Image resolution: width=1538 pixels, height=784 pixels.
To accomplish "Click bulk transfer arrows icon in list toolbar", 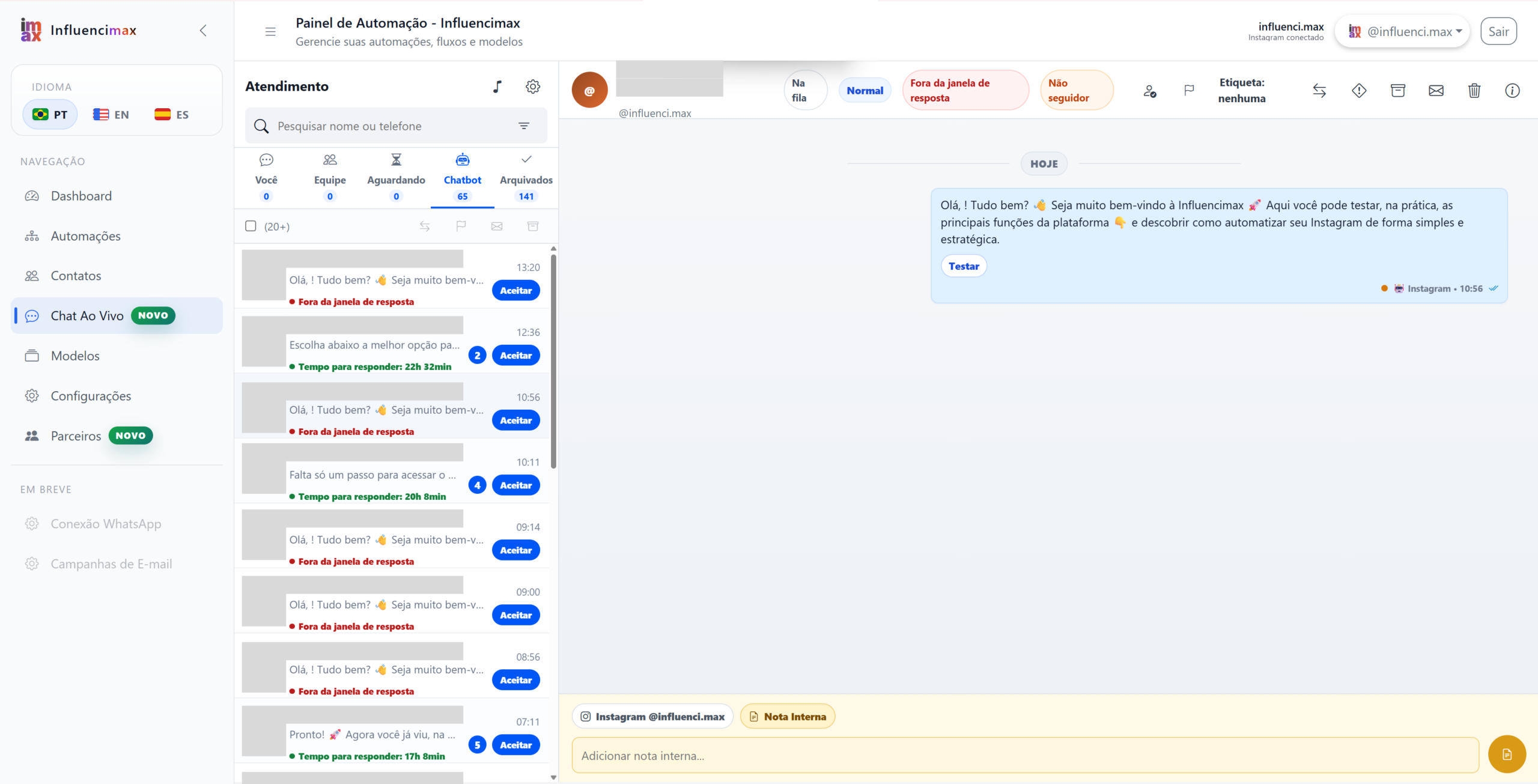I will point(425,226).
